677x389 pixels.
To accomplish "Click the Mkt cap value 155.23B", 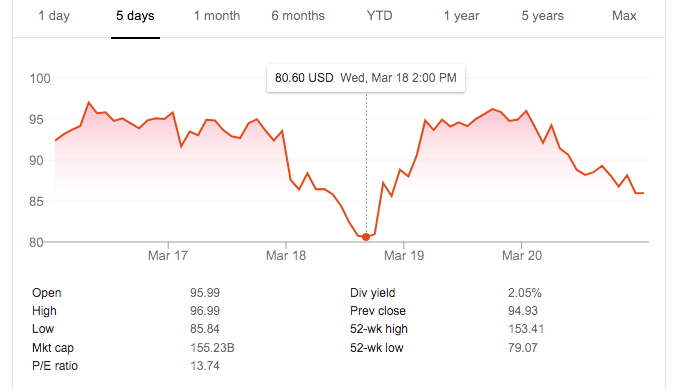I will coord(212,348).
